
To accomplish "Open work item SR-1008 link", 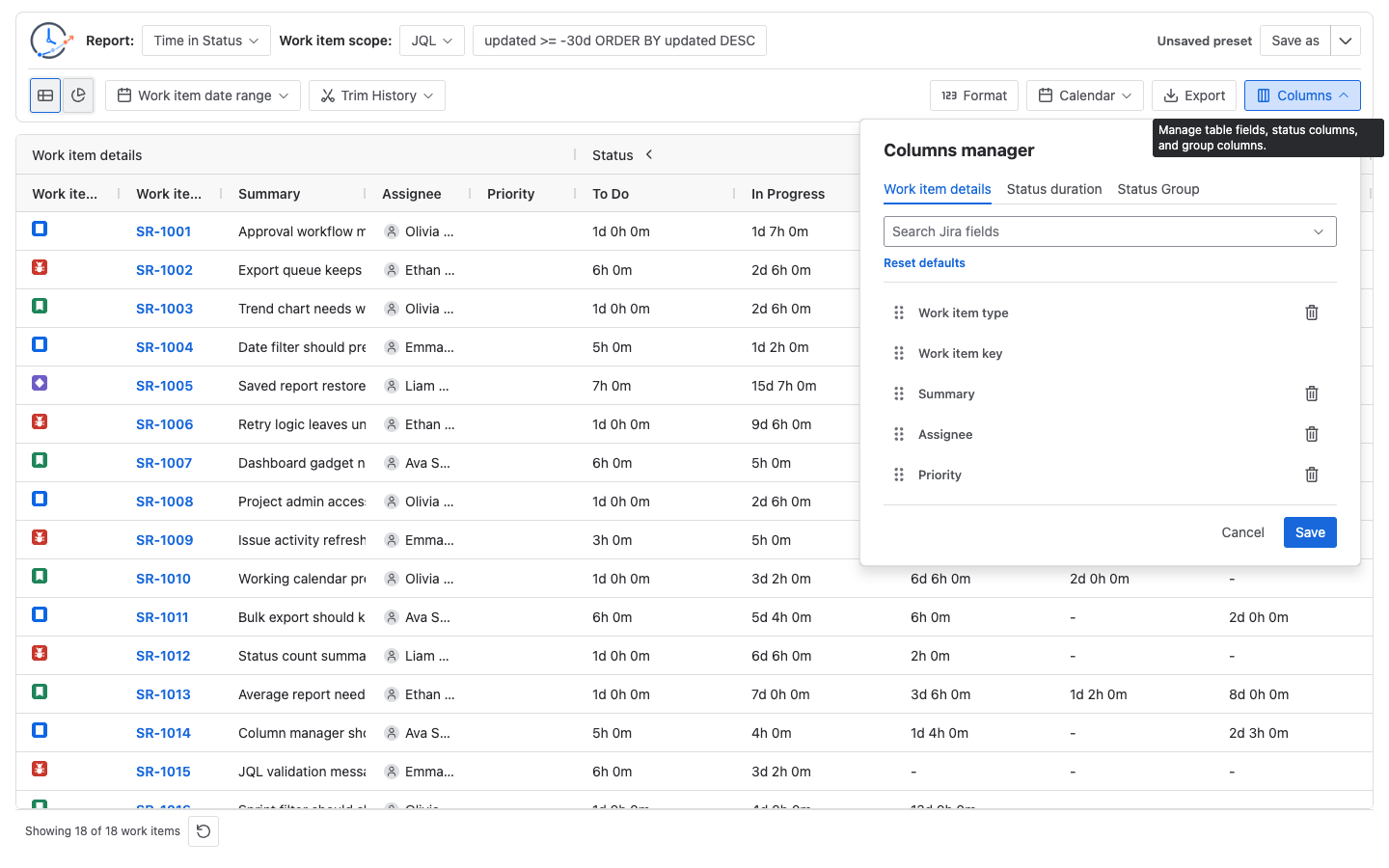I will (164, 502).
